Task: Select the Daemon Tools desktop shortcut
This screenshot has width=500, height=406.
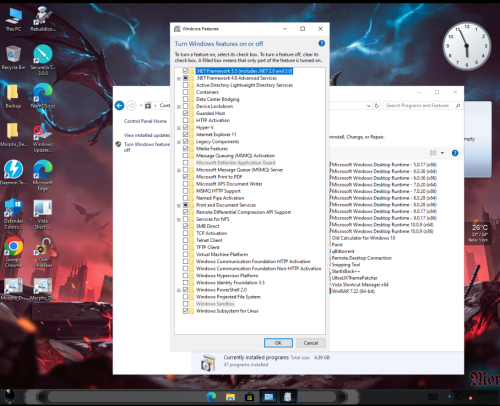Action: (13, 172)
